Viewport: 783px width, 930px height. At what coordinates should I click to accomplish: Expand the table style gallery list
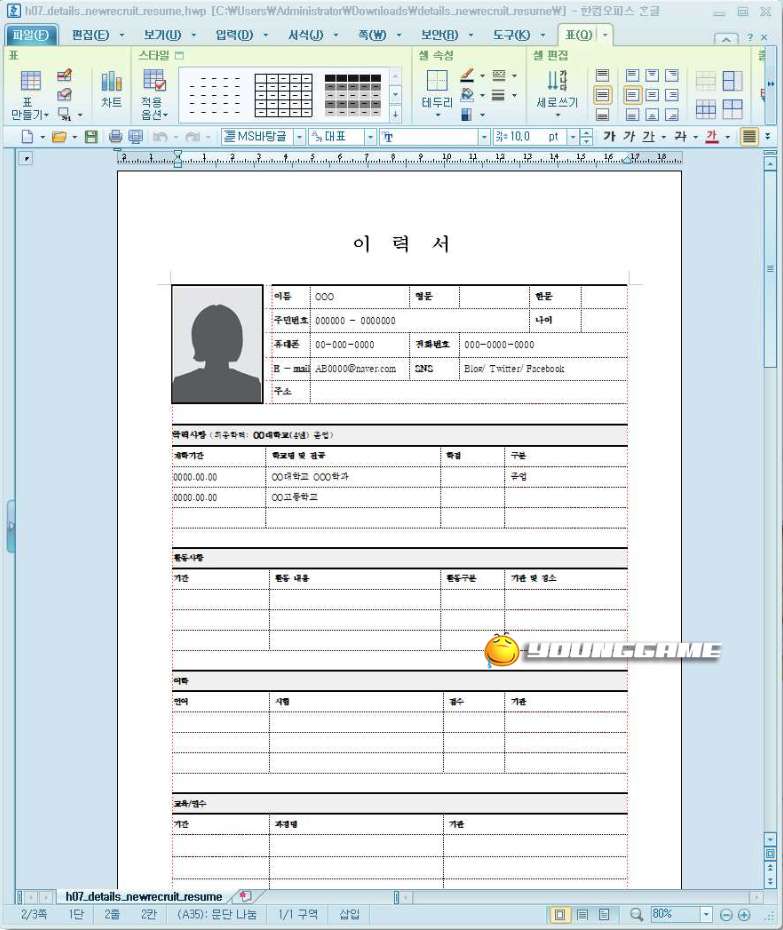396,113
